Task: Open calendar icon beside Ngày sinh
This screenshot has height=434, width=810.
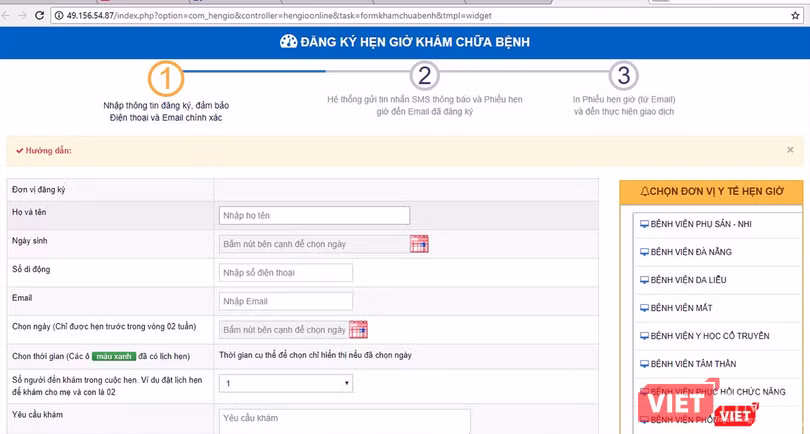Action: click(418, 243)
